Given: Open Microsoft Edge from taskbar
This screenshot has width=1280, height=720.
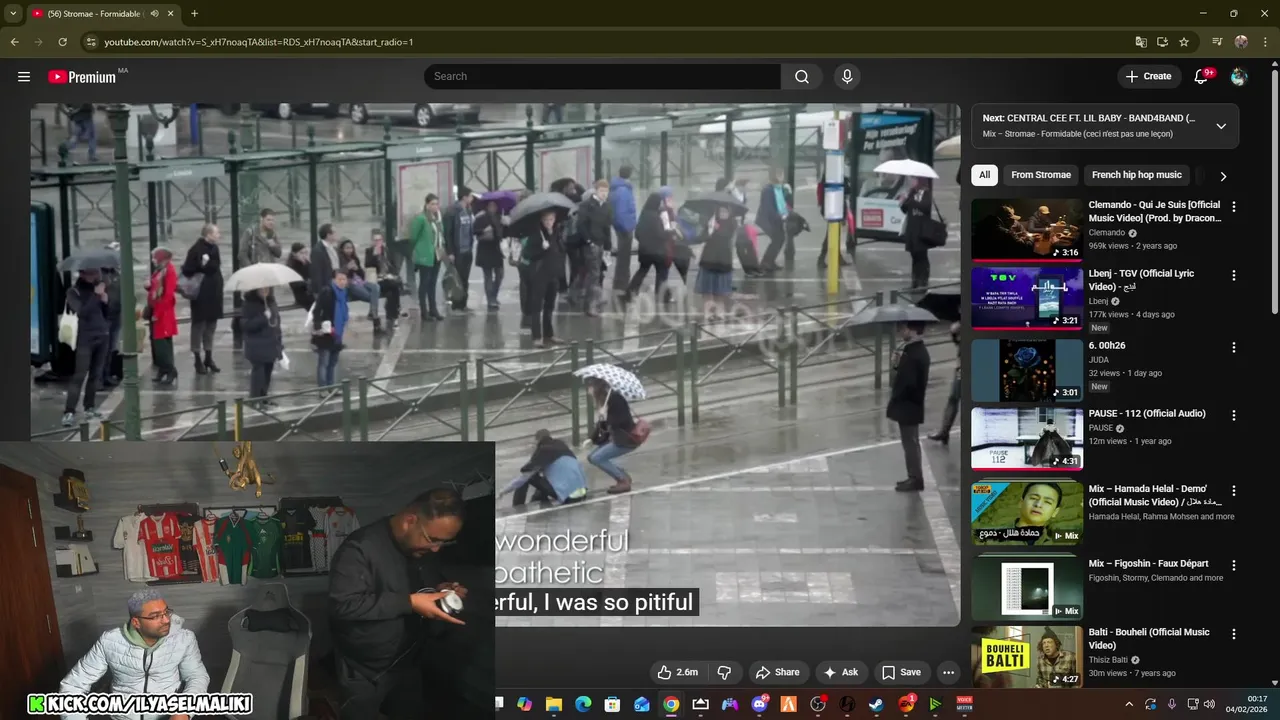Looking at the screenshot, I should (583, 705).
